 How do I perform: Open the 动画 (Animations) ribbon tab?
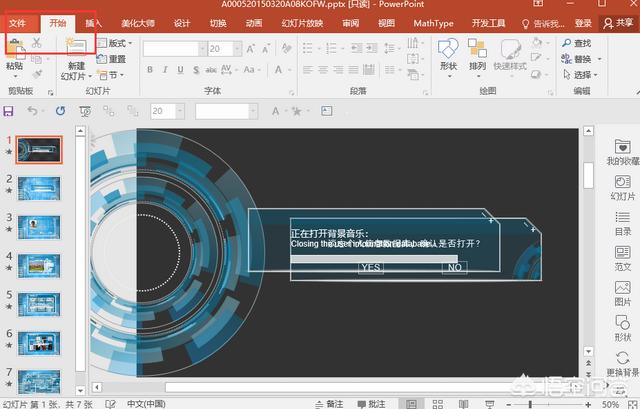(x=254, y=23)
